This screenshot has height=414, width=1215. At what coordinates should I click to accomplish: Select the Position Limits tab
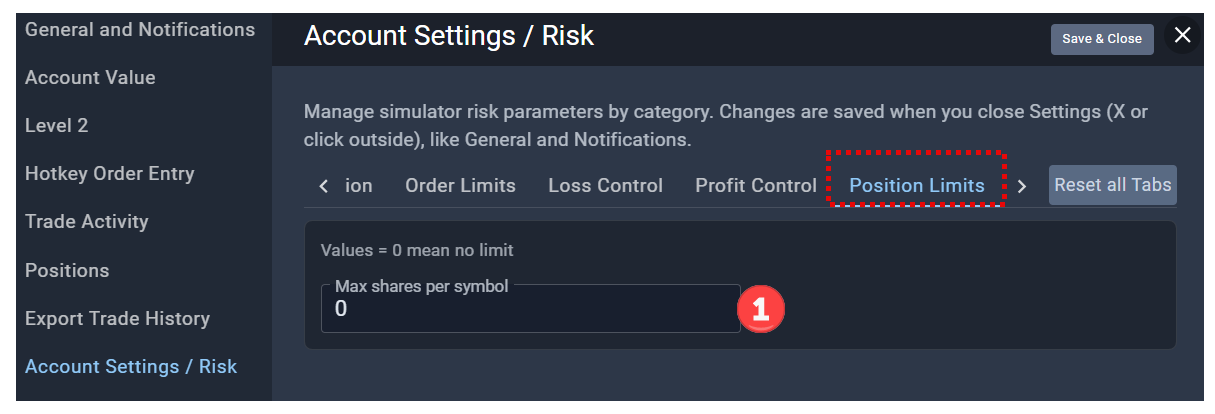(917, 185)
